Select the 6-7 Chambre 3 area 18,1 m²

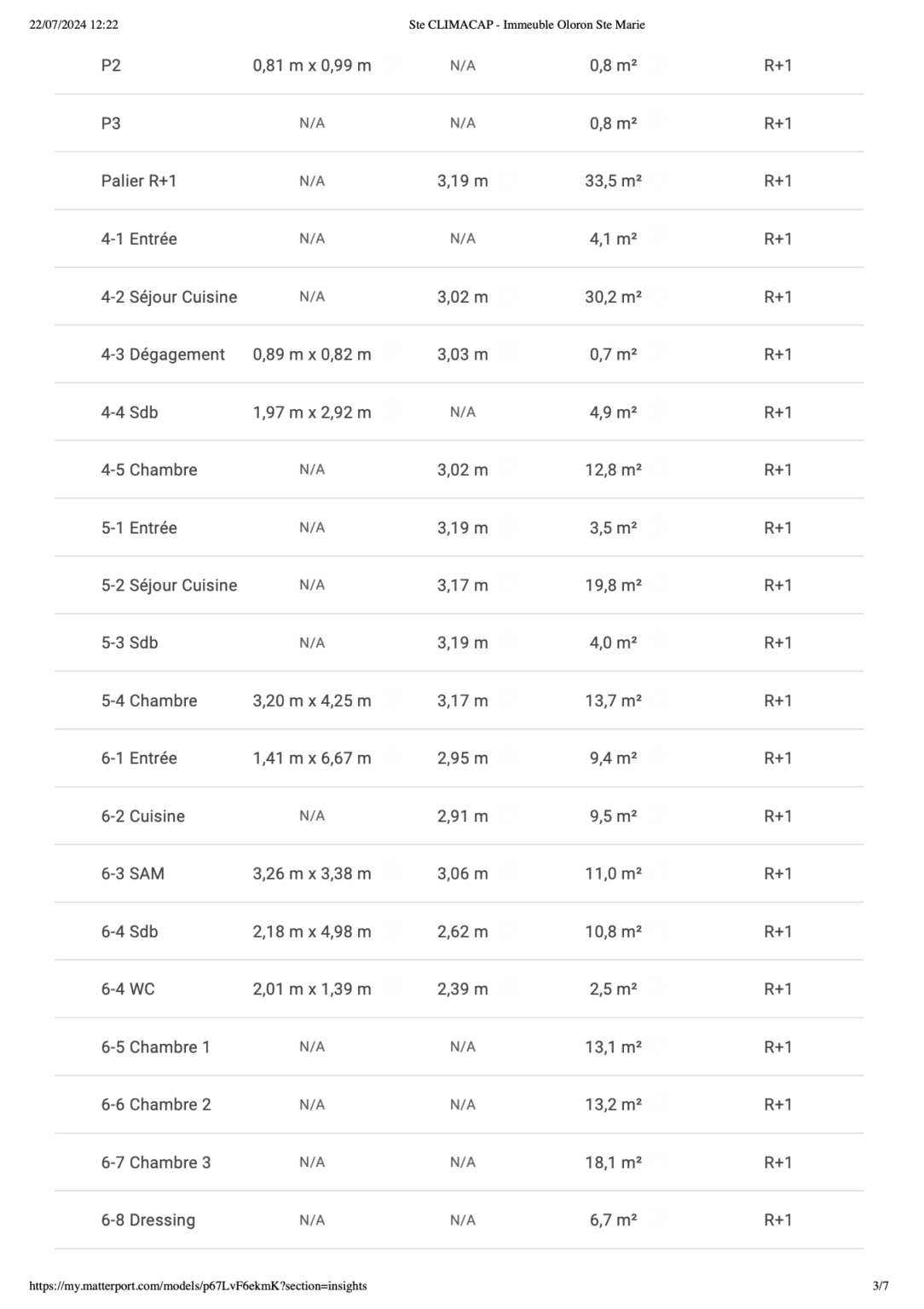(x=613, y=1162)
